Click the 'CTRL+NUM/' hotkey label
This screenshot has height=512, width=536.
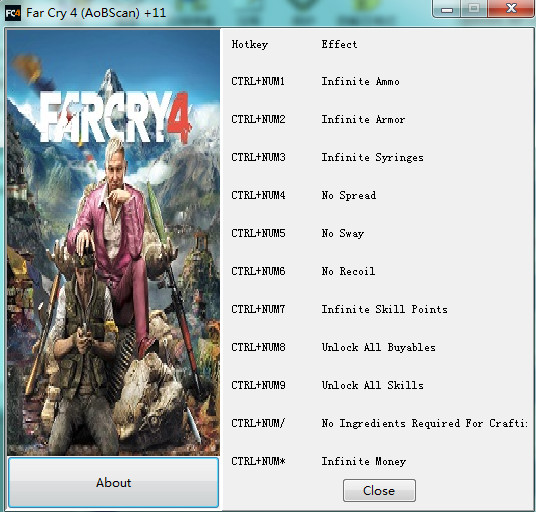click(x=258, y=423)
